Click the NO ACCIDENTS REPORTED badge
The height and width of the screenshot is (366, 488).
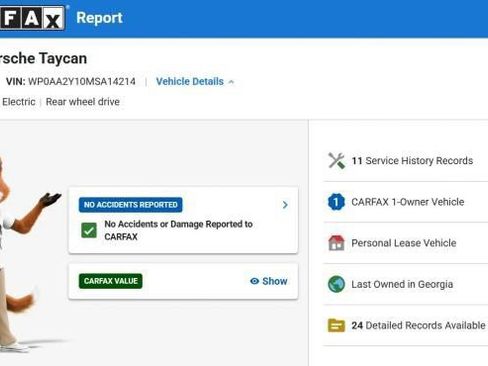pos(131,205)
